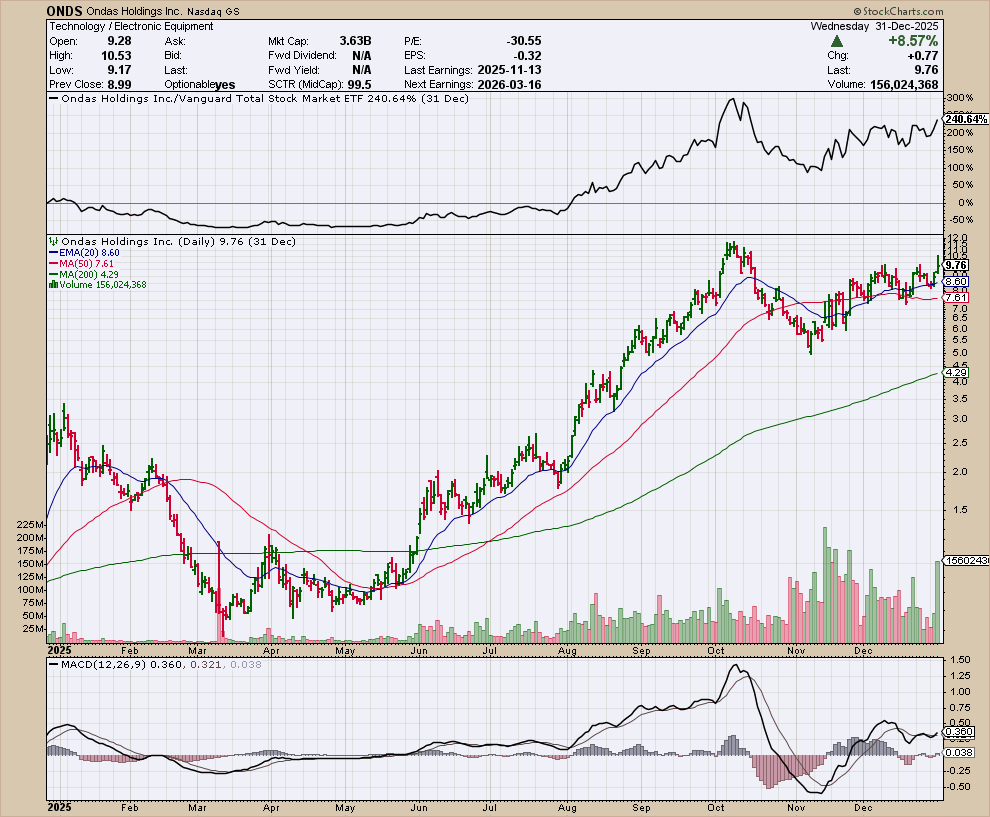Click the +8.57% percent change
The height and width of the screenshot is (817, 990).
(x=913, y=41)
